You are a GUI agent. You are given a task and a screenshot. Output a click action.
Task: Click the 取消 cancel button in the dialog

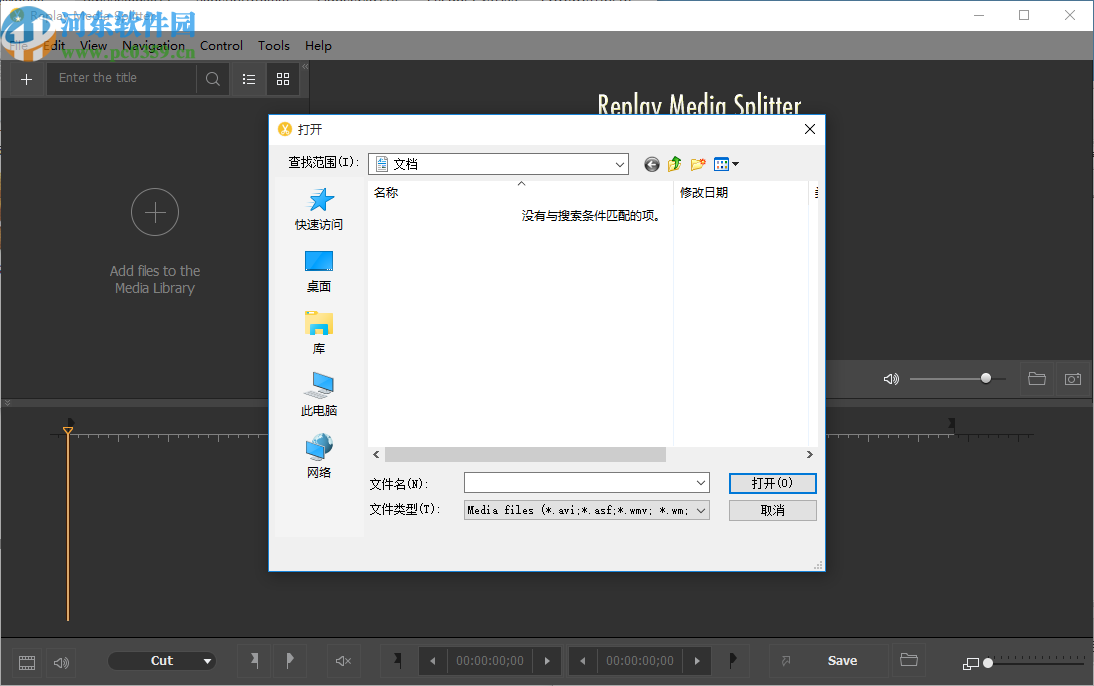[x=772, y=510]
